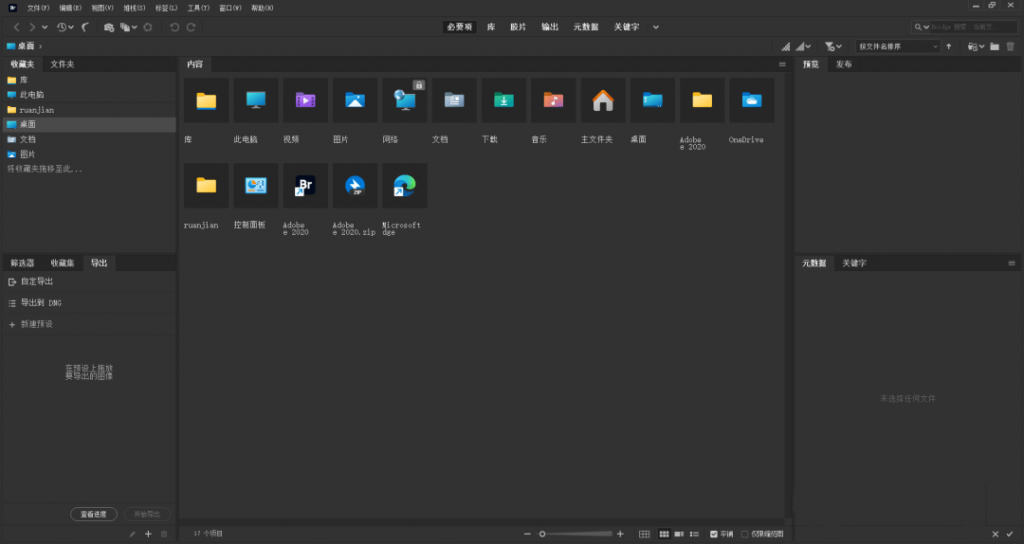Toggle the 平铺 tile checkbox
This screenshot has height=544, width=1024.
[x=714, y=534]
